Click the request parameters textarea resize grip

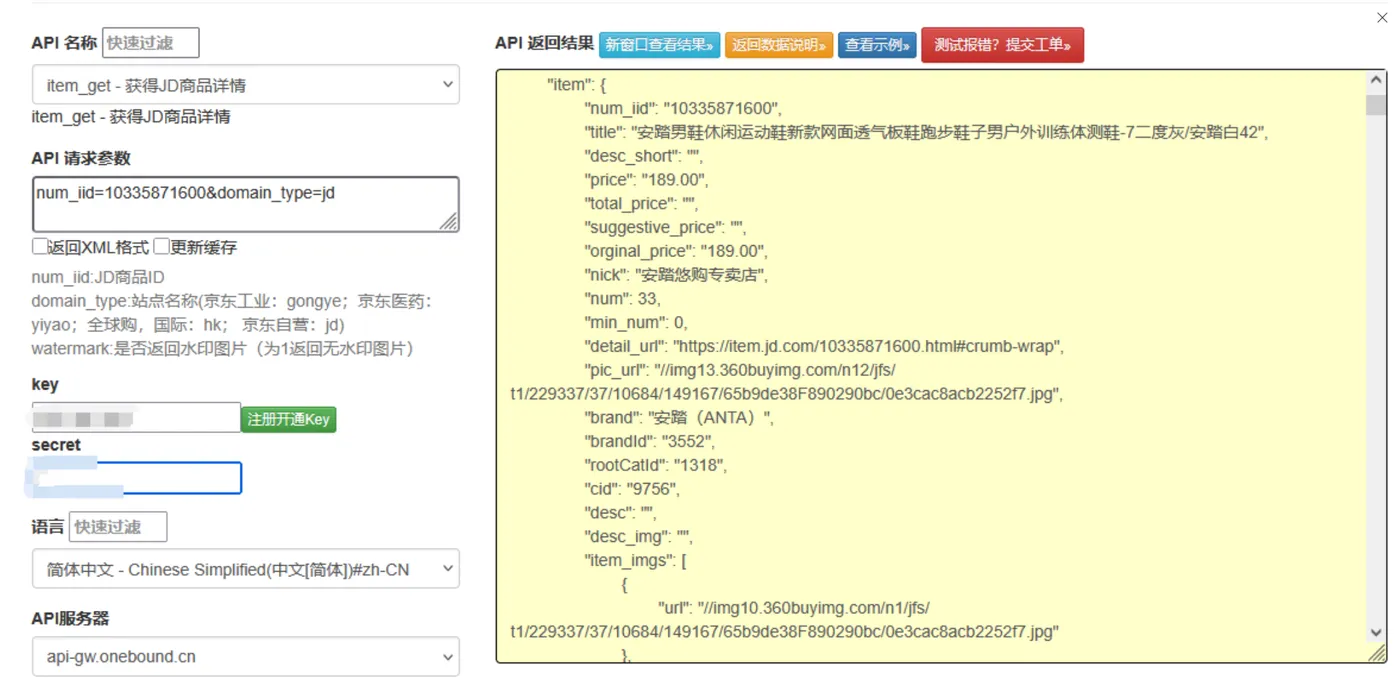[449, 221]
